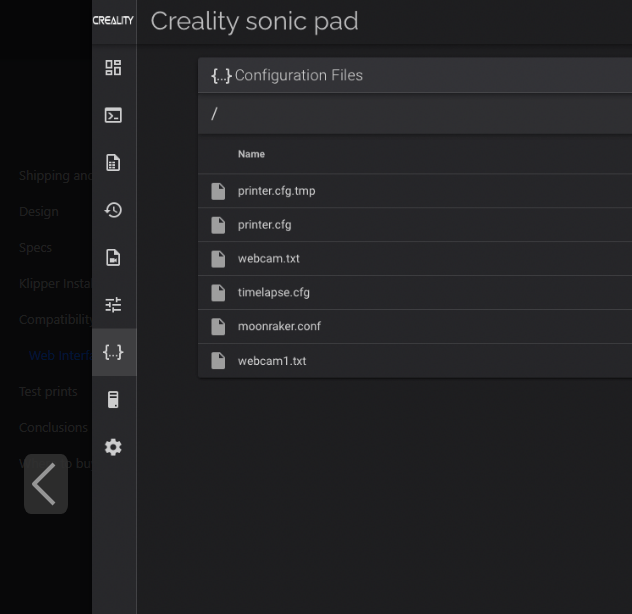Go to Klipper Install section link
Screen dimensions: 632x614
[56, 284]
